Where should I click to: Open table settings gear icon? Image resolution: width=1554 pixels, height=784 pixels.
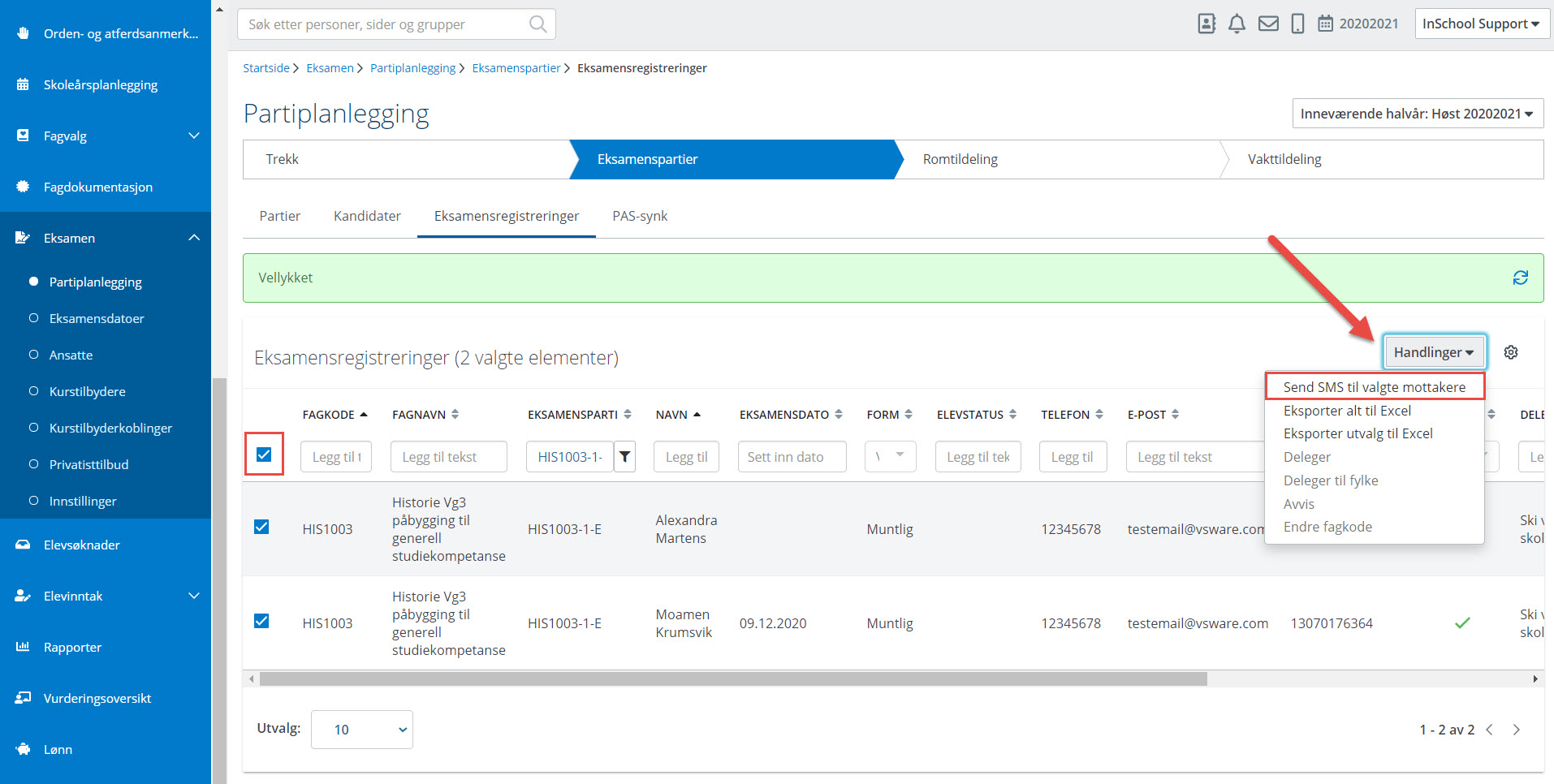click(x=1511, y=352)
